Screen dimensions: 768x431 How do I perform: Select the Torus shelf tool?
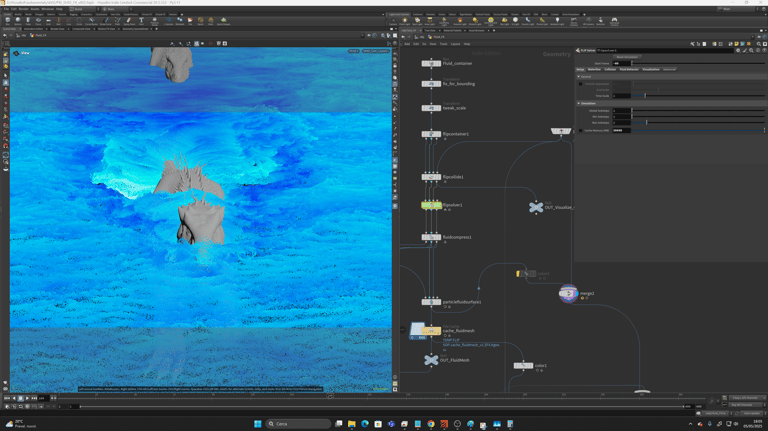(x=38, y=21)
